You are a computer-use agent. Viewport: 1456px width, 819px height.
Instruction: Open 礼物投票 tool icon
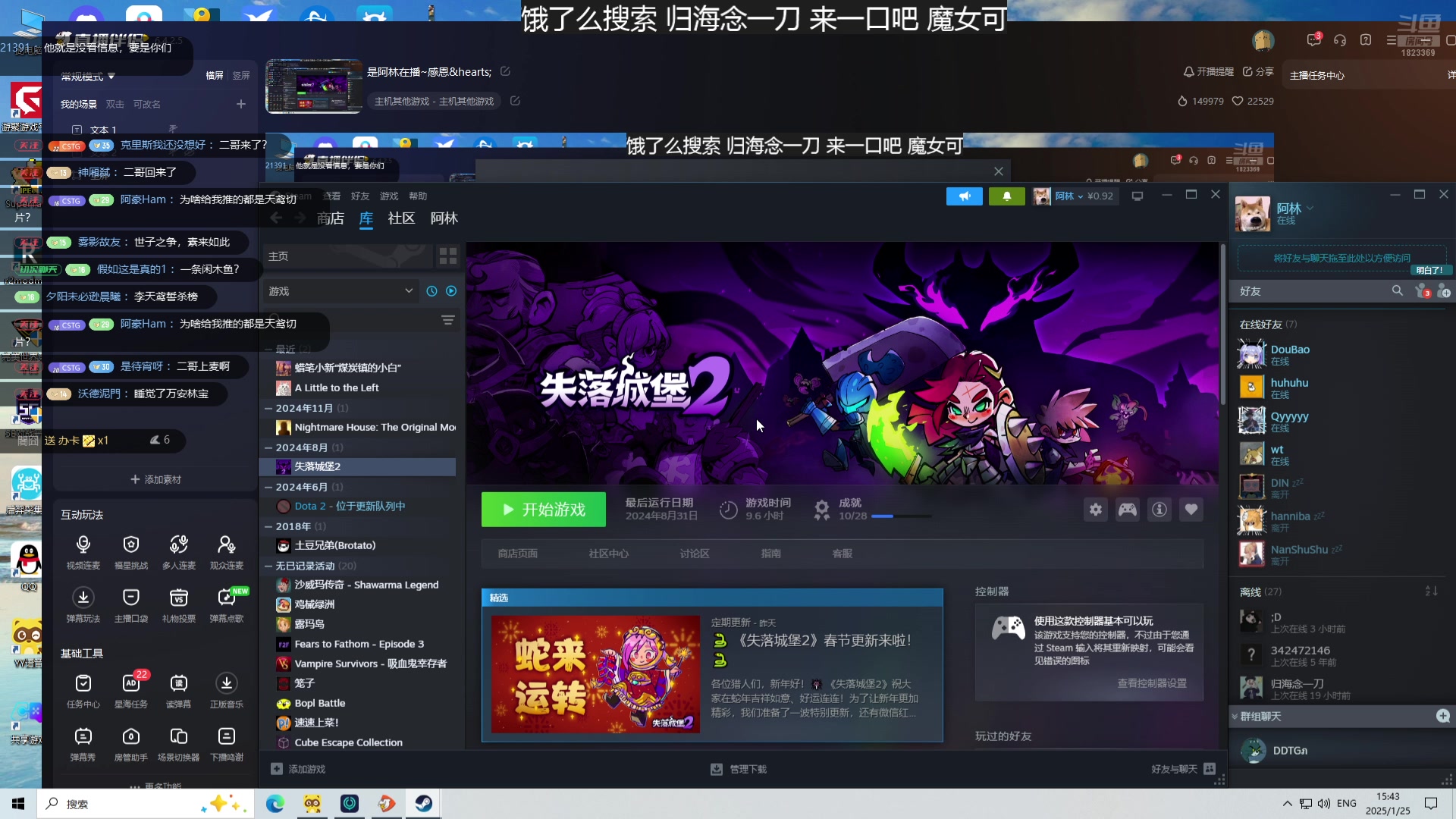point(179,605)
